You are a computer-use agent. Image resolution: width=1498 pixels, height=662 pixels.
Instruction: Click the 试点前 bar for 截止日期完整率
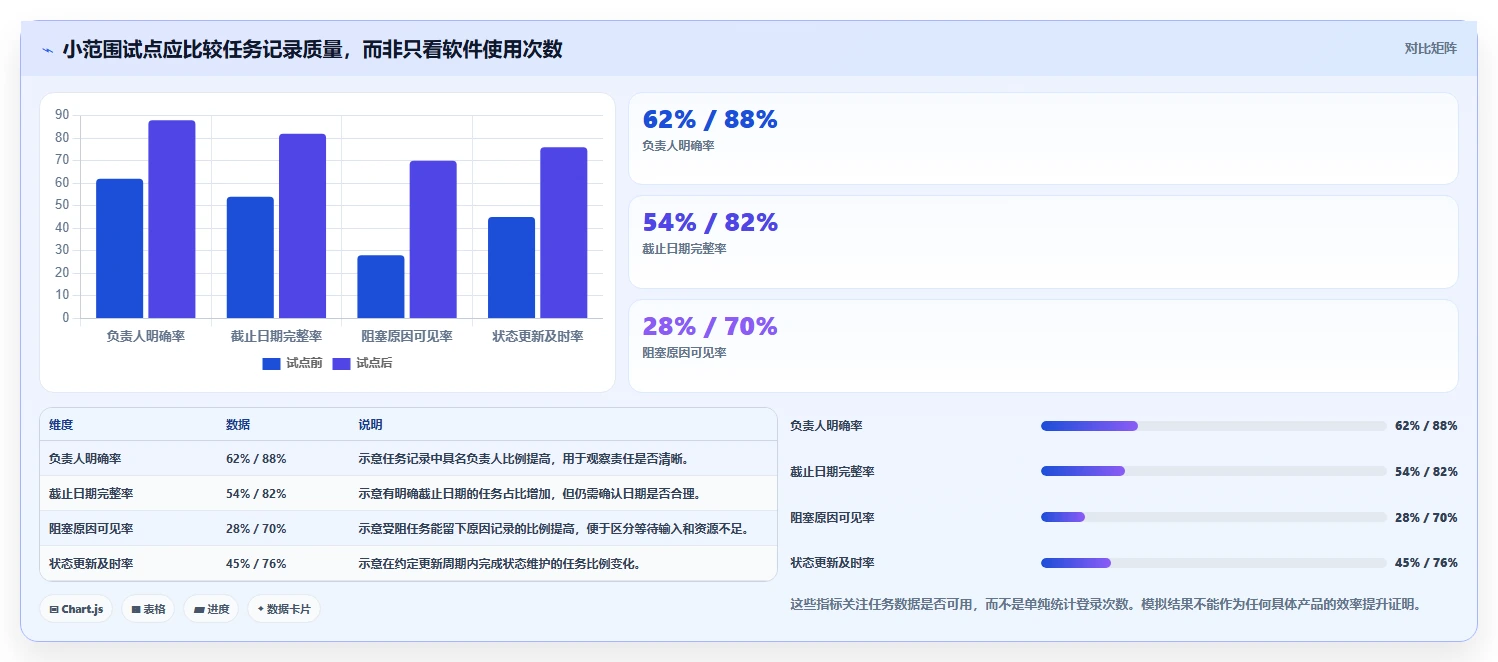pos(250,257)
